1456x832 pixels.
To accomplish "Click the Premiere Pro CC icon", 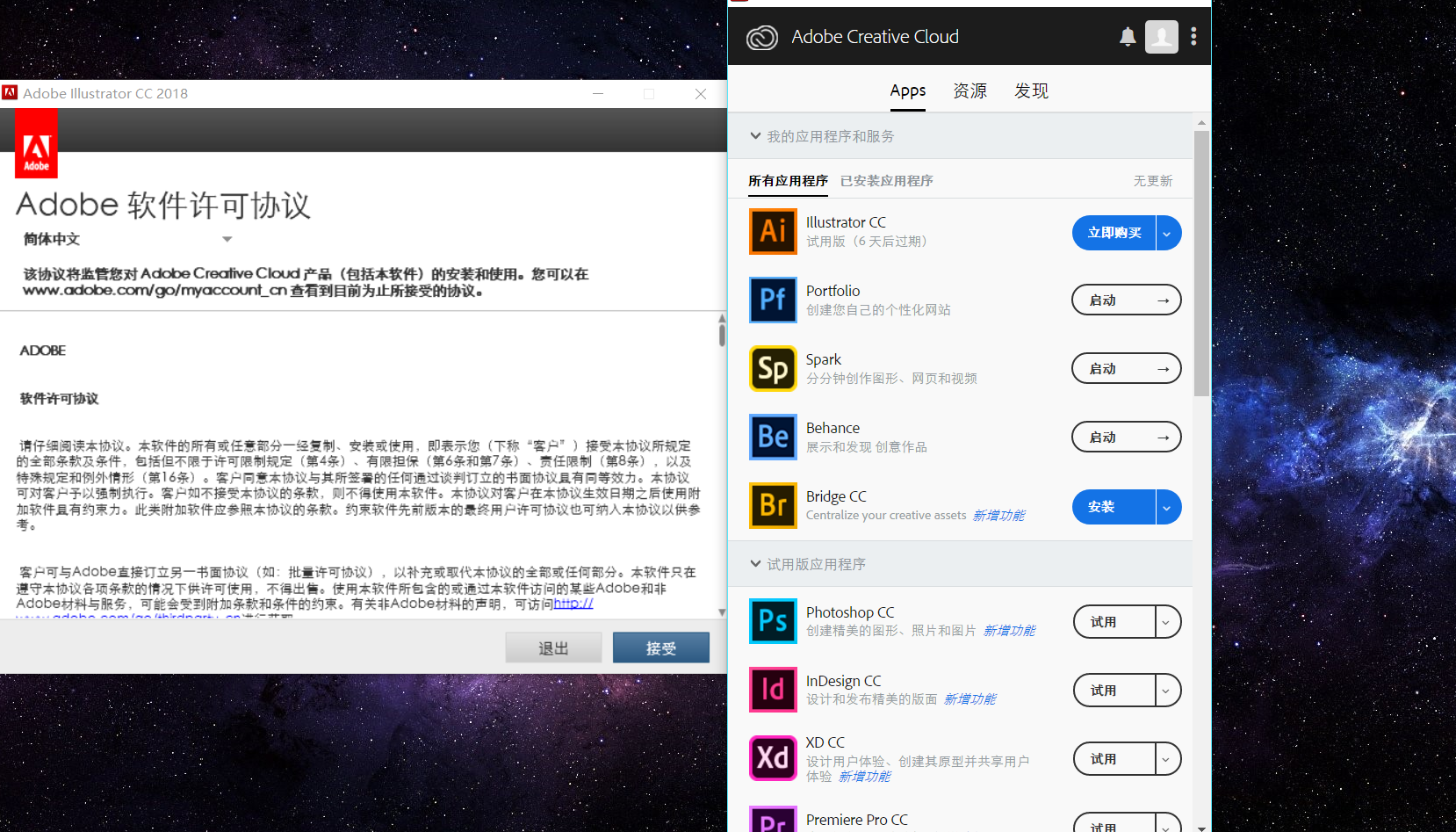I will pyautogui.click(x=773, y=819).
